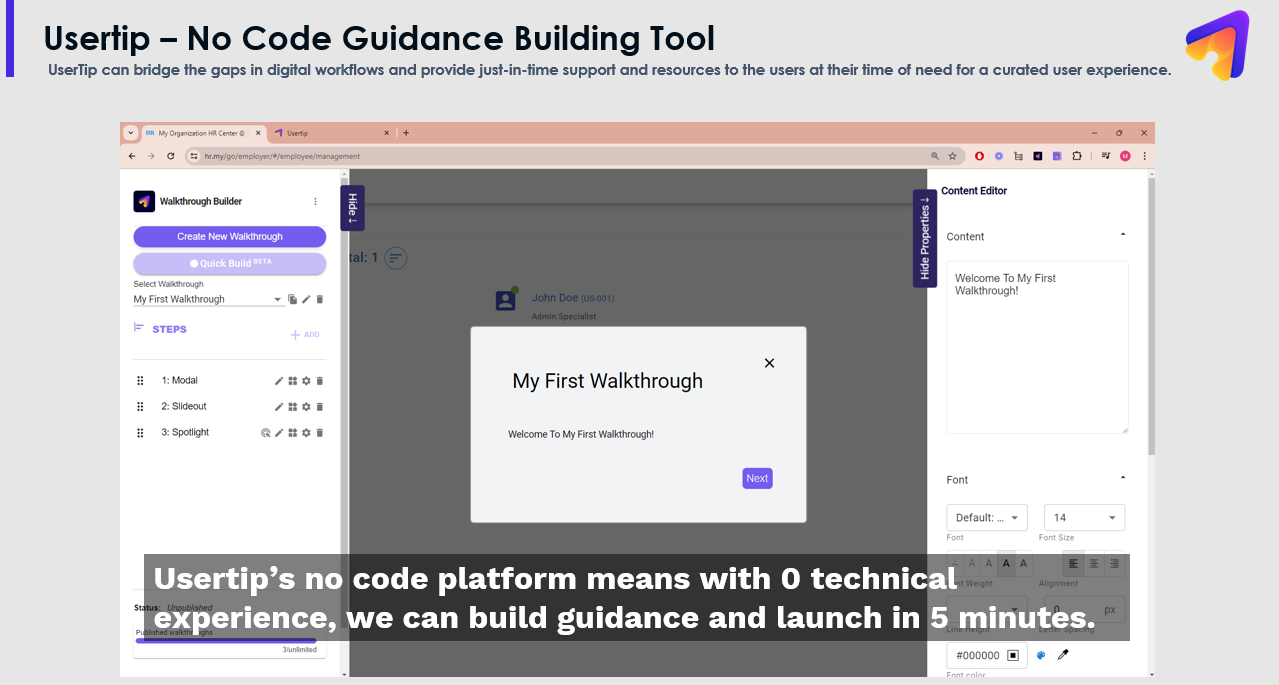This screenshot has width=1279, height=685.
Task: Close the My First Walkthrough modal
Action: pyautogui.click(x=769, y=363)
